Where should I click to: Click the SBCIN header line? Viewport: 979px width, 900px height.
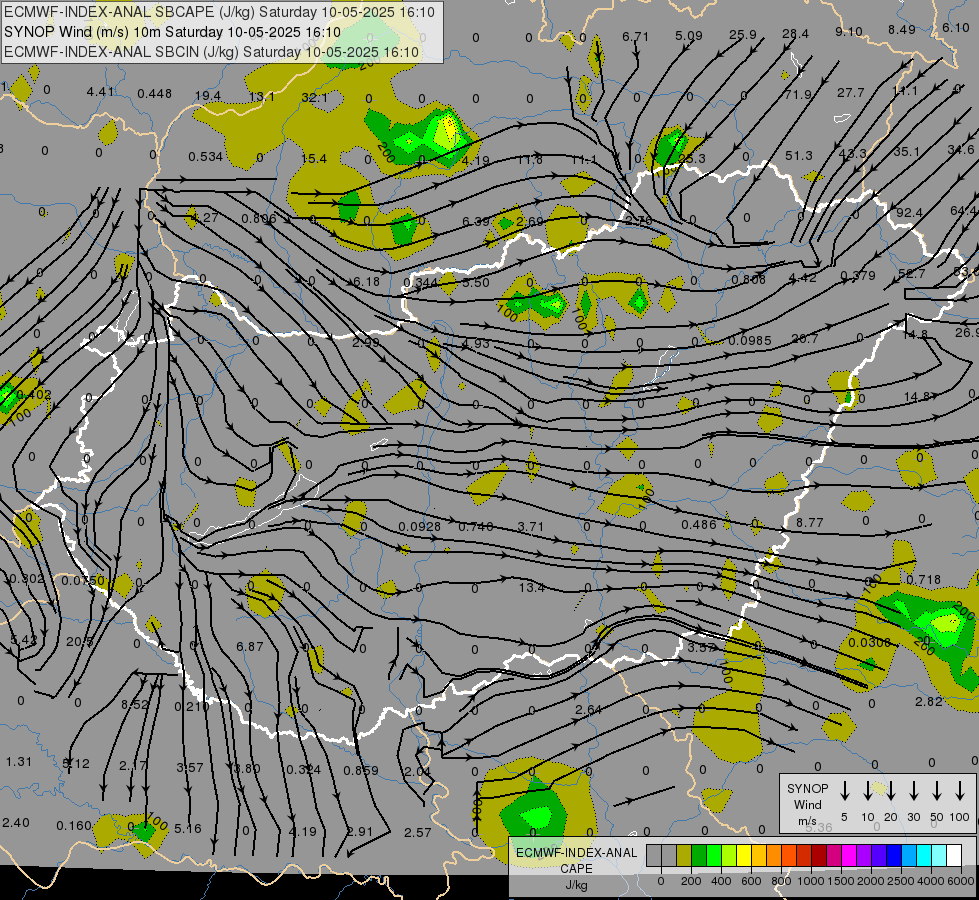click(x=212, y=52)
